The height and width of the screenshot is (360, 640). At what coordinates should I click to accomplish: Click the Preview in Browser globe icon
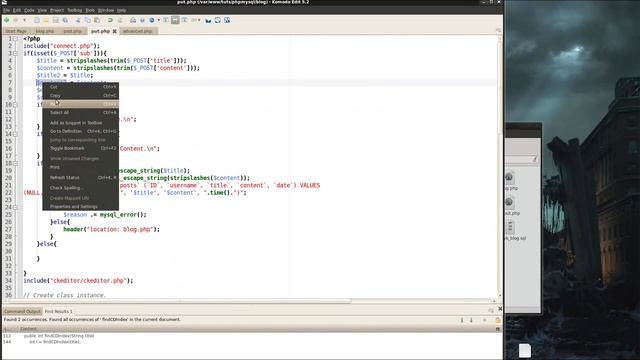pos(152,20)
